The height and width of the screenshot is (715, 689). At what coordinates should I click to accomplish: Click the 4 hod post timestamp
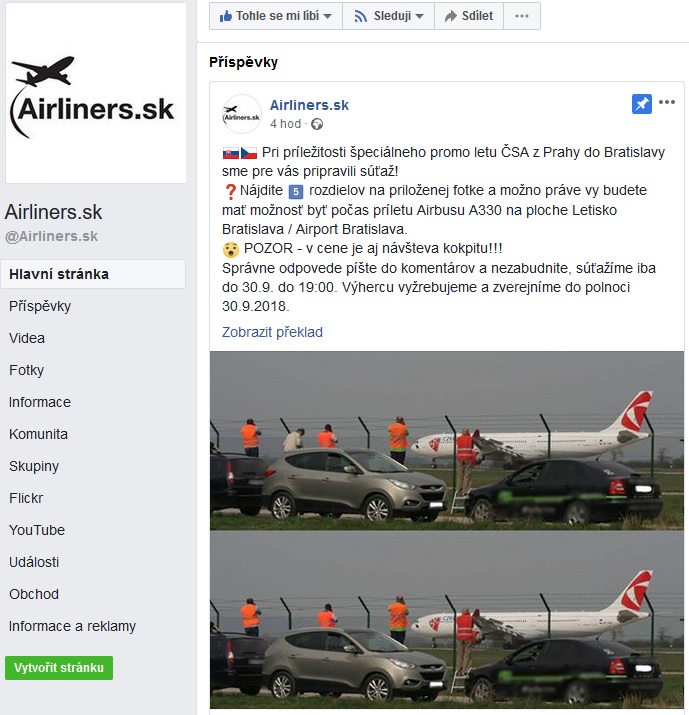tap(285, 124)
